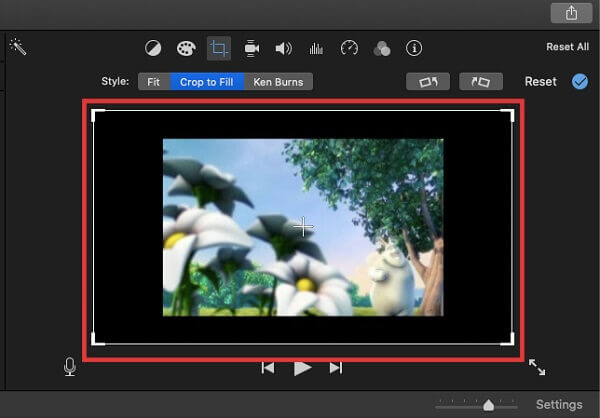The width and height of the screenshot is (600, 418).
Task: Select the cropping tool icon
Action: pos(219,49)
